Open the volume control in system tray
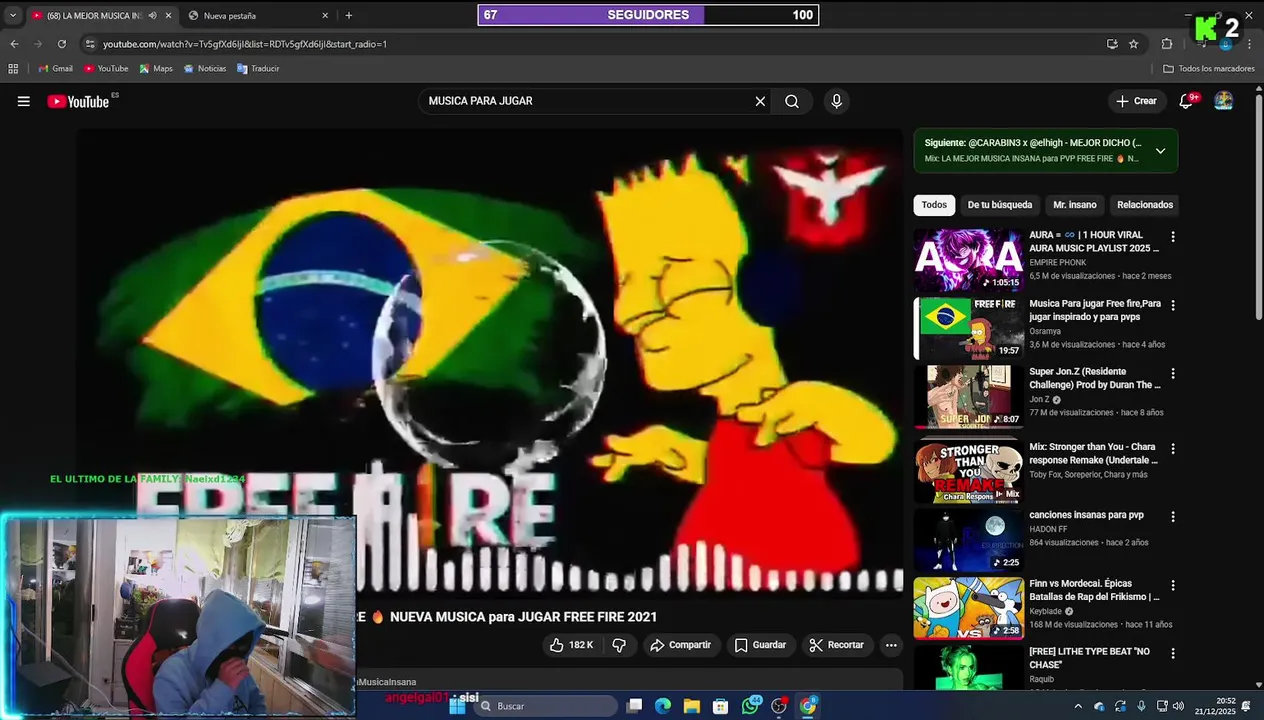This screenshot has height=720, width=1264. [1178, 707]
